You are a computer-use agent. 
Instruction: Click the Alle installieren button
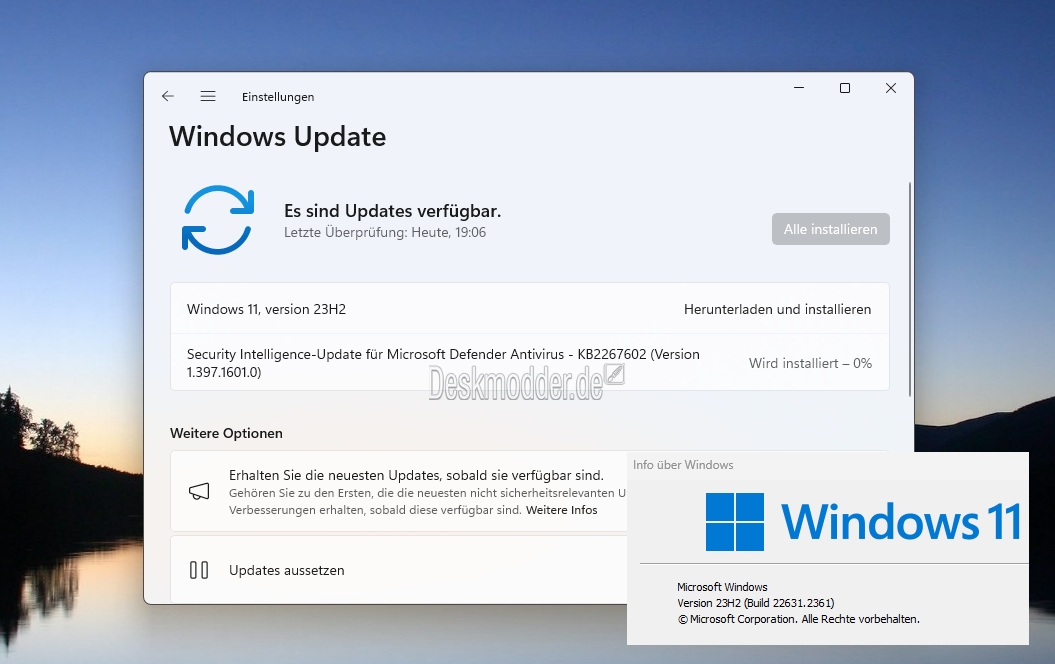[830, 229]
